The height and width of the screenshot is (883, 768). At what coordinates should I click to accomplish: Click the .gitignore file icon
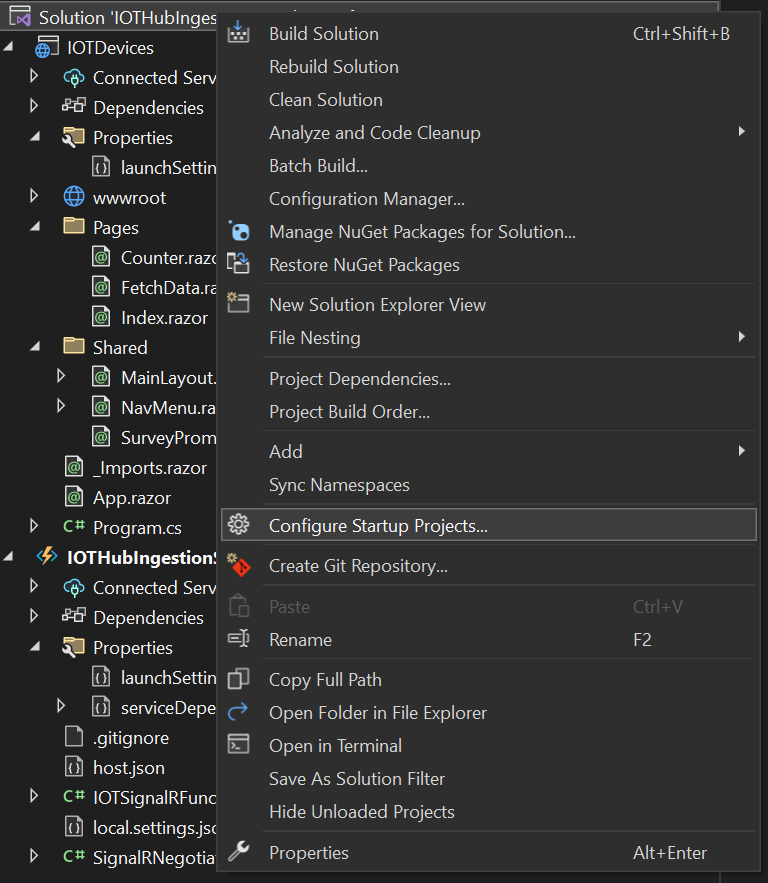coord(74,737)
